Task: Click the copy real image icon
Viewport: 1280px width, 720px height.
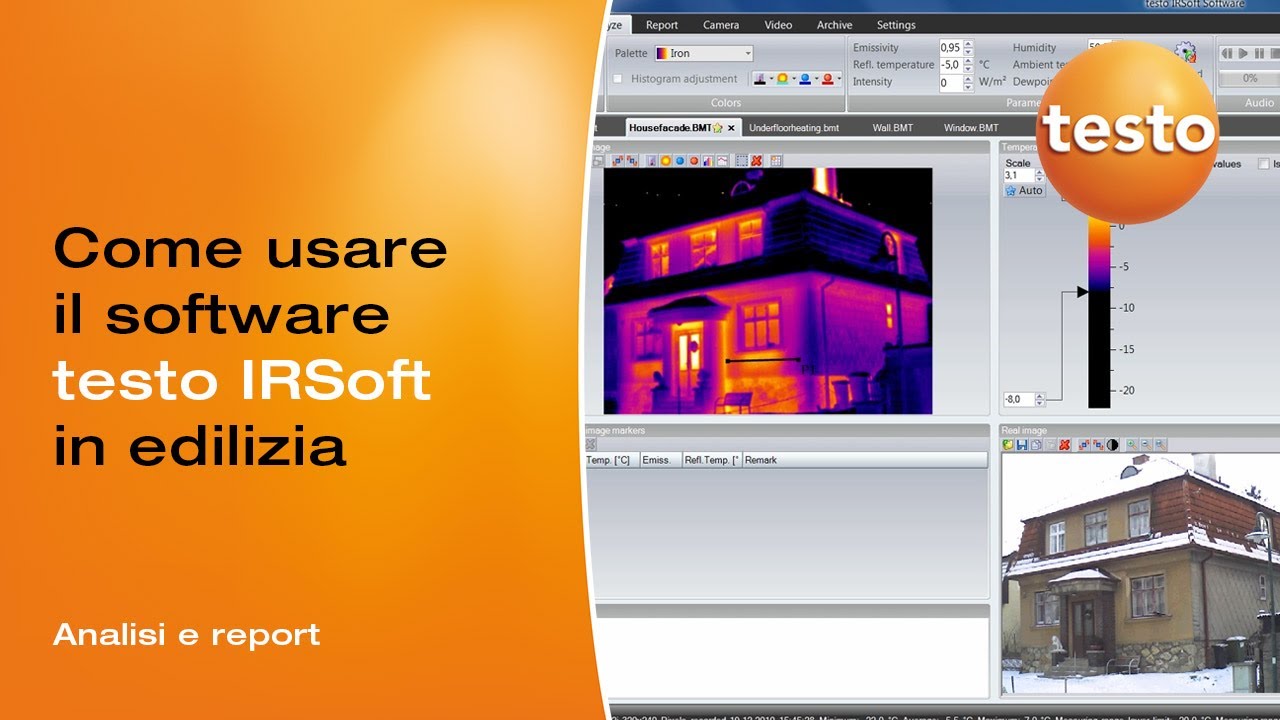Action: (x=1036, y=444)
